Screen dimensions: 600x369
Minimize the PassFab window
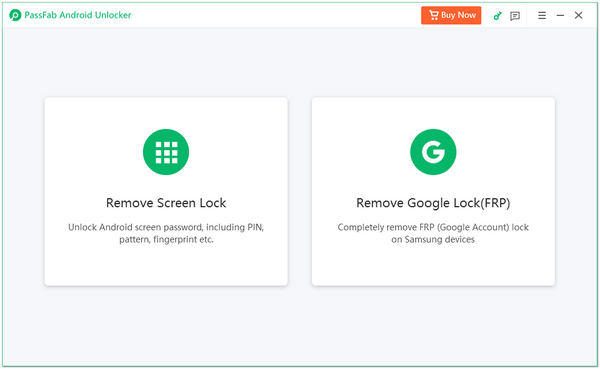[x=560, y=15]
